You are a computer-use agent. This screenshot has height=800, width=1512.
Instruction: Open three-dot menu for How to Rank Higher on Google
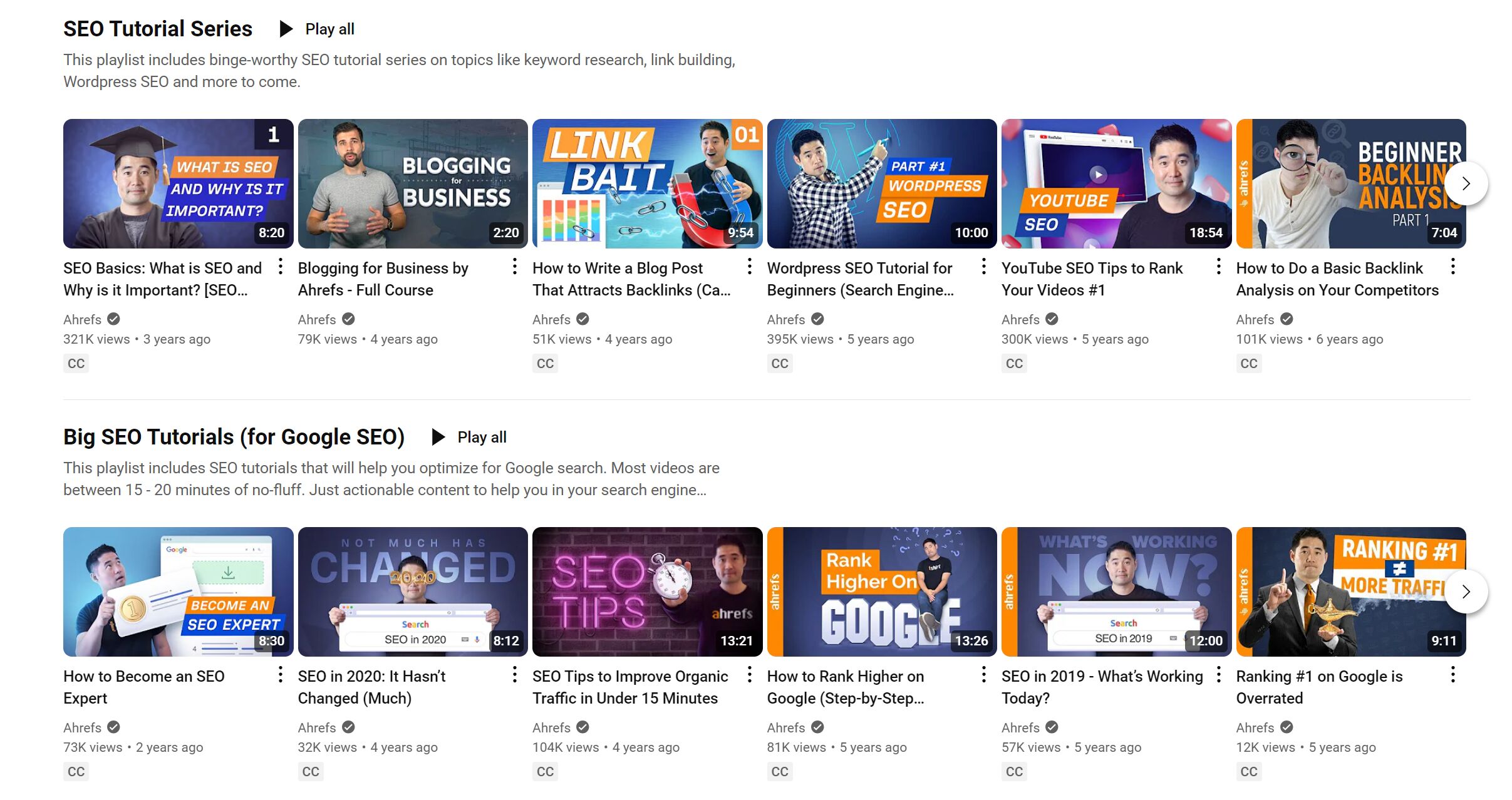click(x=984, y=675)
